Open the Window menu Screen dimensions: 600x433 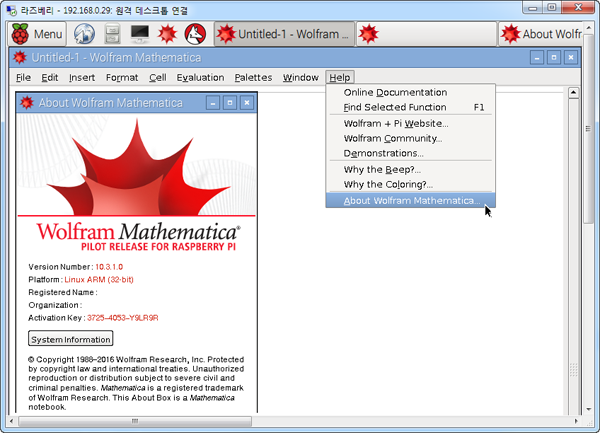click(x=301, y=78)
